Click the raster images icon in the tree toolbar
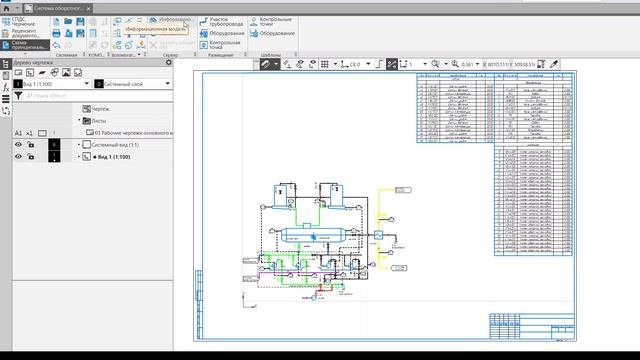640x360 pixels. (66, 73)
